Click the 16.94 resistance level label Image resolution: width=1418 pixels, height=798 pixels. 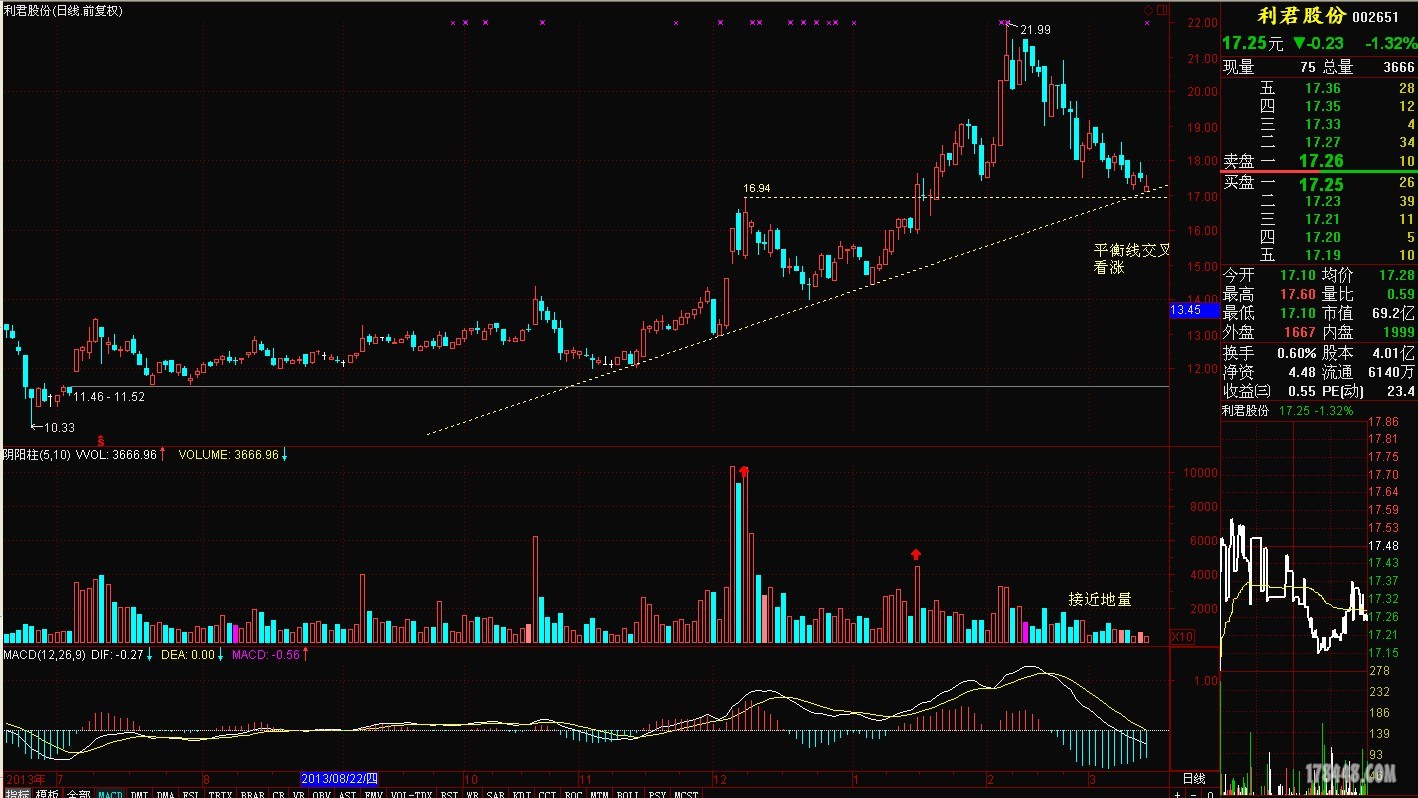click(x=757, y=187)
